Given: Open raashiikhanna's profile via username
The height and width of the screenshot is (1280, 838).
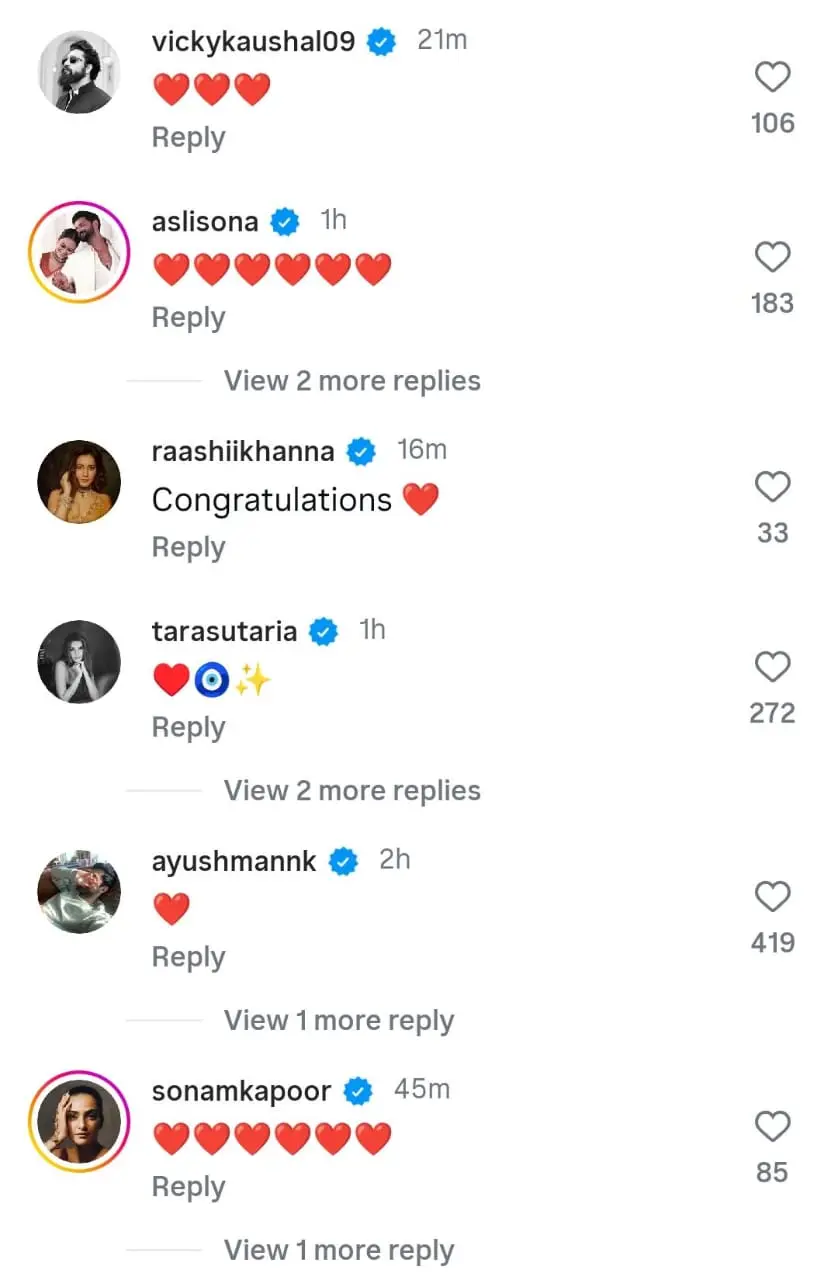Looking at the screenshot, I should coord(242,451).
